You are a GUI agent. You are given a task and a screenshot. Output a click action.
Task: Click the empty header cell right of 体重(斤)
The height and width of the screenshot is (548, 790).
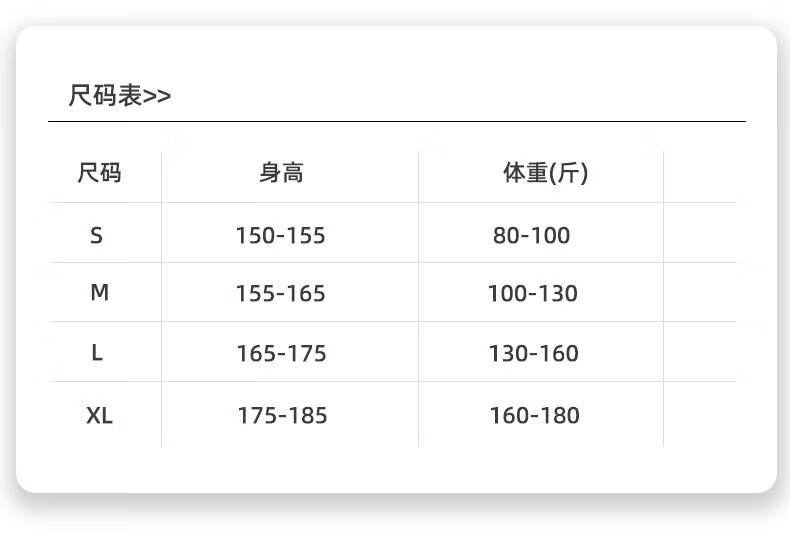[699, 175]
